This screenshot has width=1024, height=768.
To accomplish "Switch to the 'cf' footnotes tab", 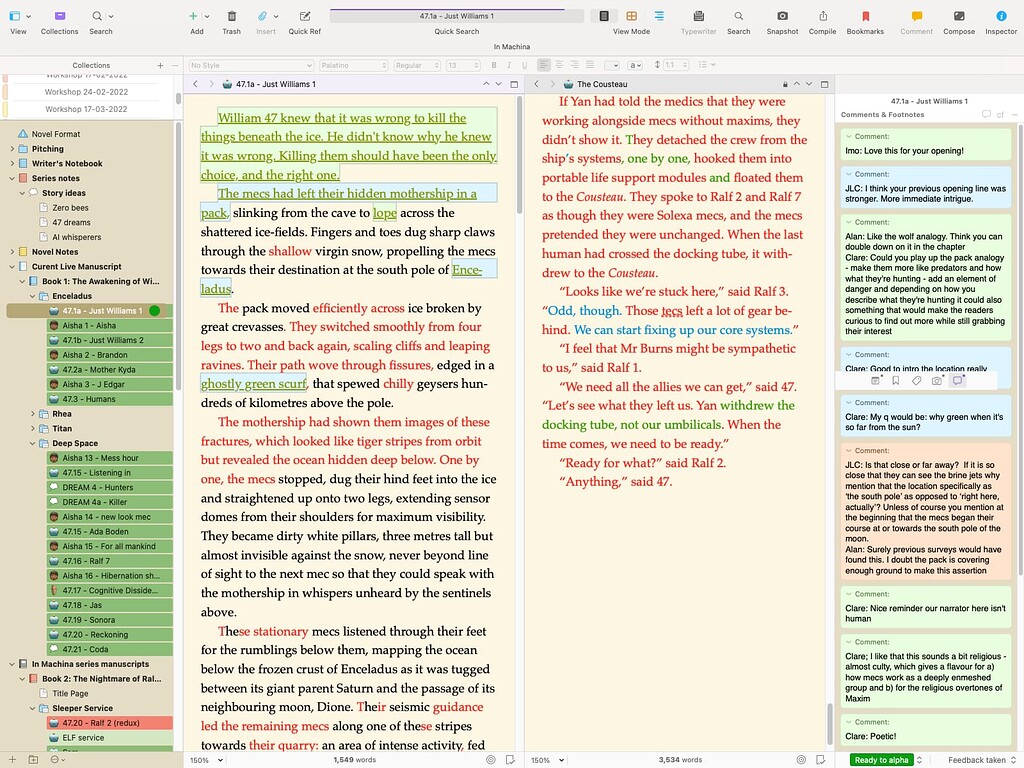I will pos(1000,114).
